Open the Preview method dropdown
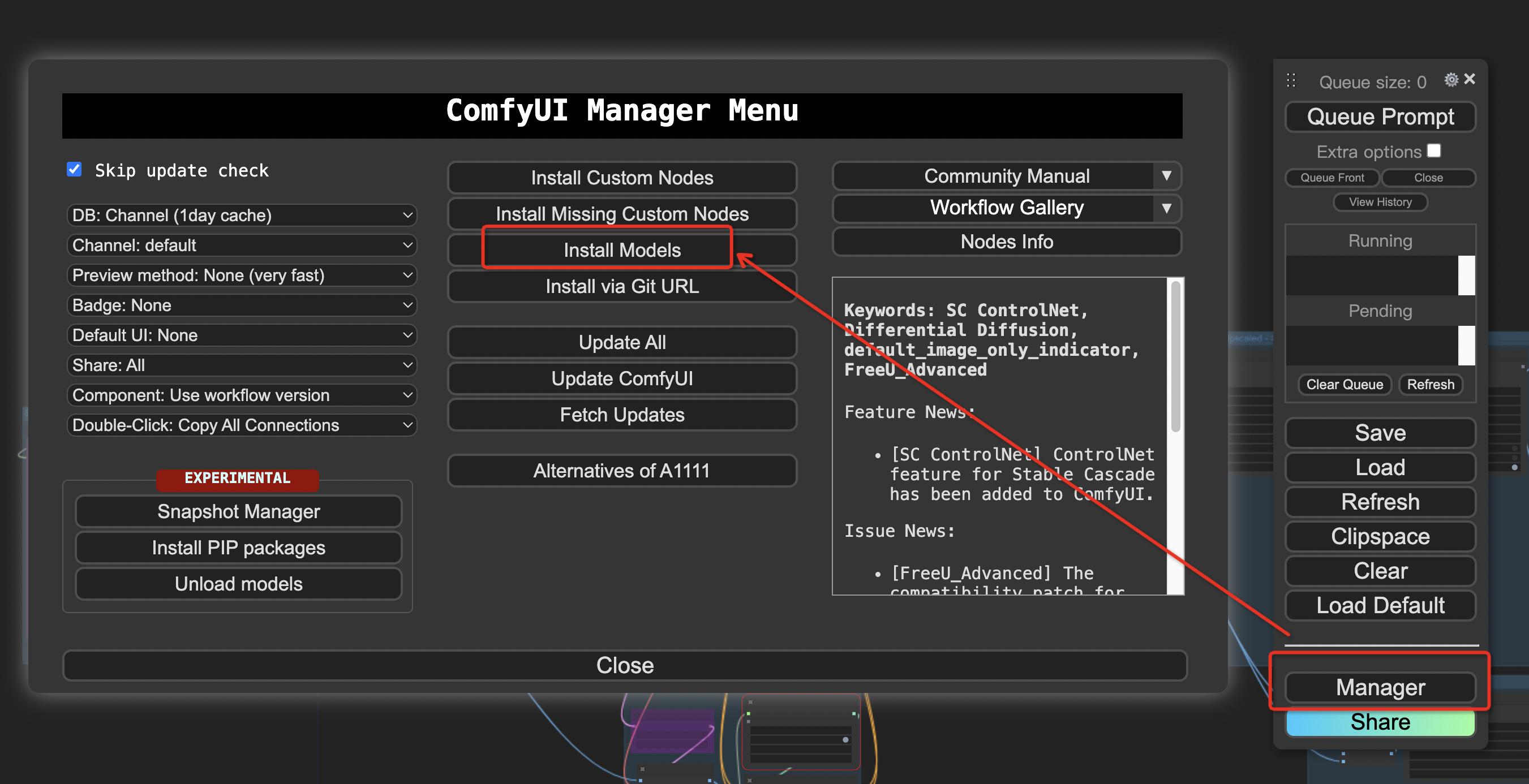Image resolution: width=1529 pixels, height=784 pixels. click(x=242, y=275)
